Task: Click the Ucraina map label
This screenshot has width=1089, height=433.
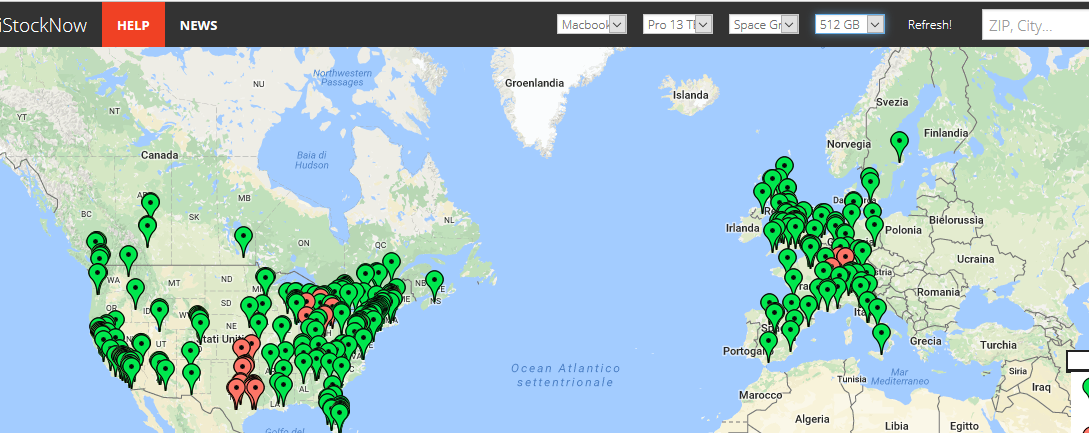Action: click(974, 259)
